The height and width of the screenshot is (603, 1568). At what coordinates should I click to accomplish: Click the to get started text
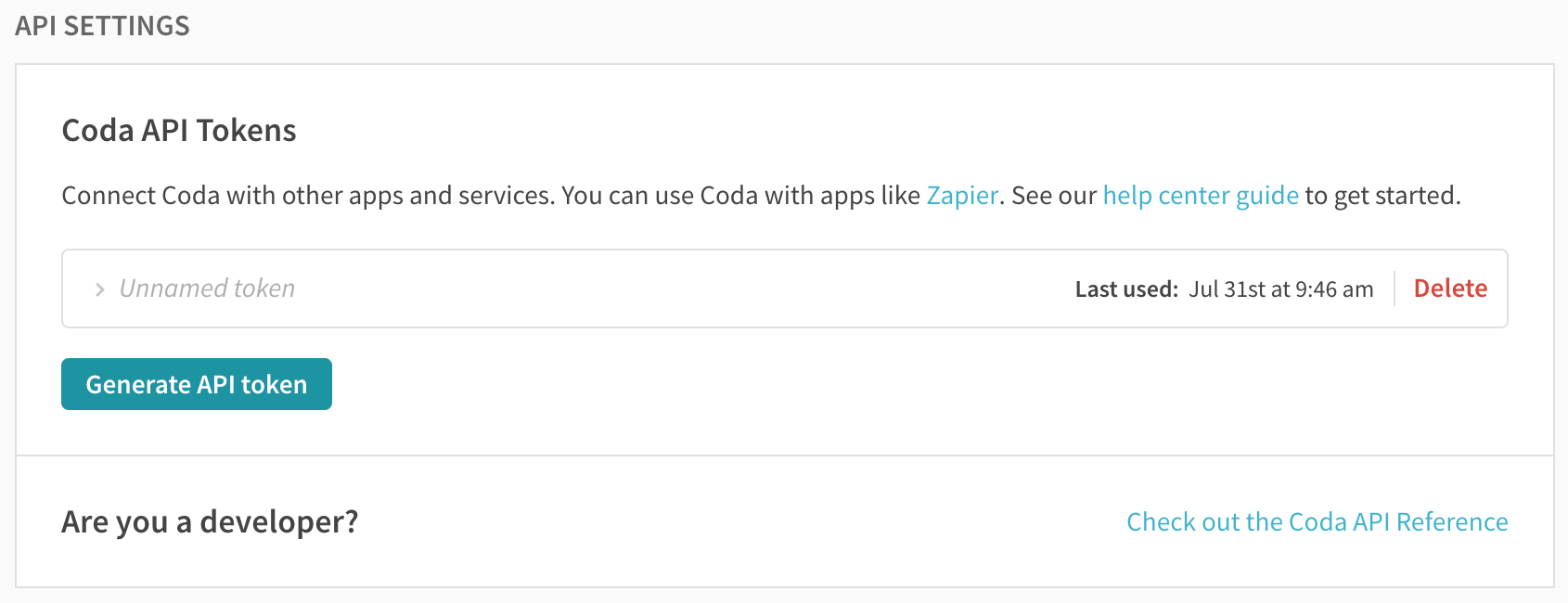coord(1382,196)
